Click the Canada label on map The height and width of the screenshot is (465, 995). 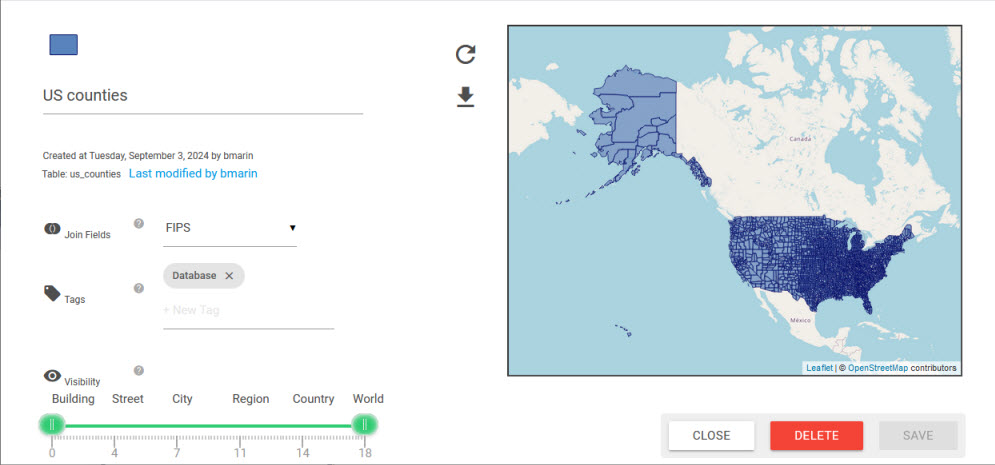point(801,138)
